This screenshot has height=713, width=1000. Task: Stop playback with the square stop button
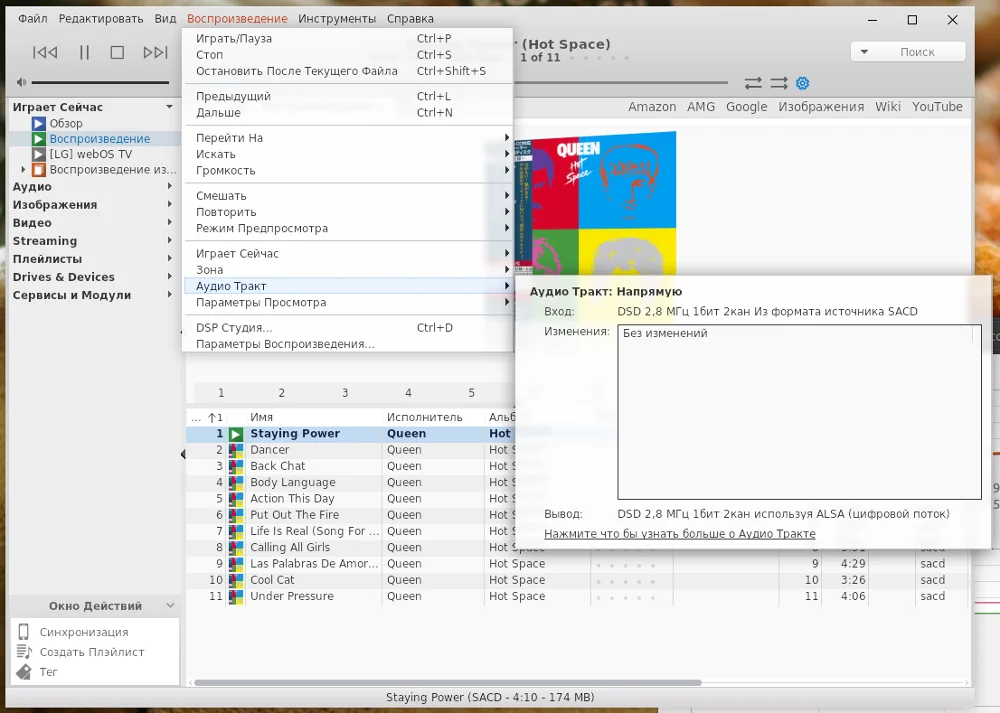(117, 52)
